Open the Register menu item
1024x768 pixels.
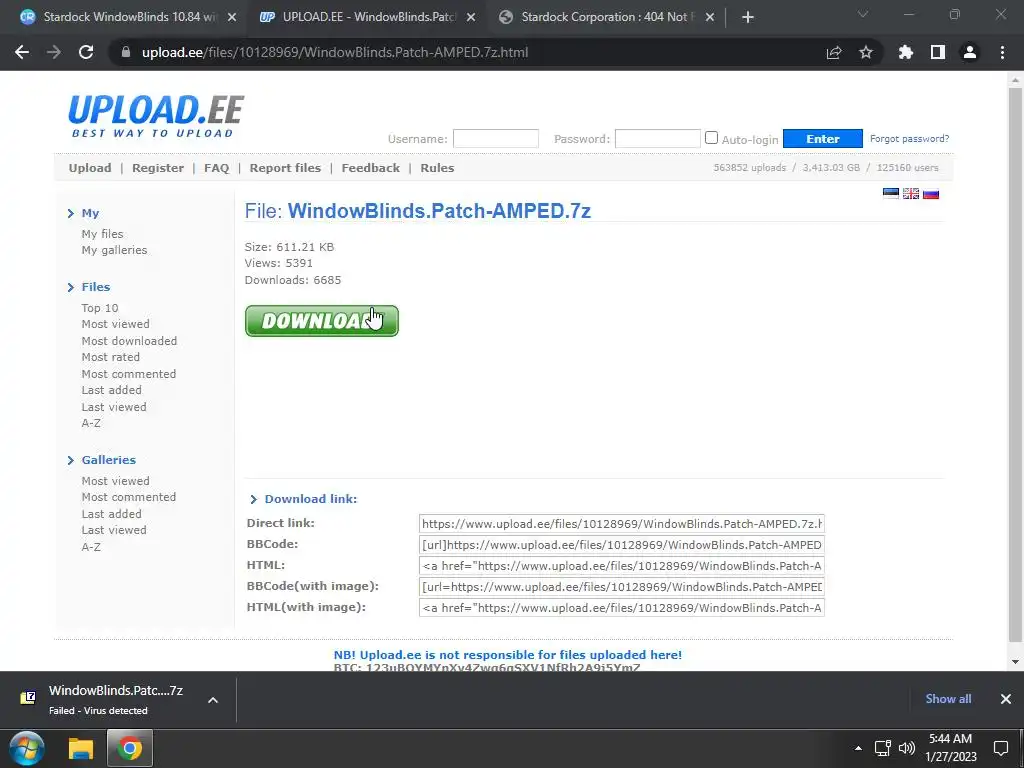158,168
